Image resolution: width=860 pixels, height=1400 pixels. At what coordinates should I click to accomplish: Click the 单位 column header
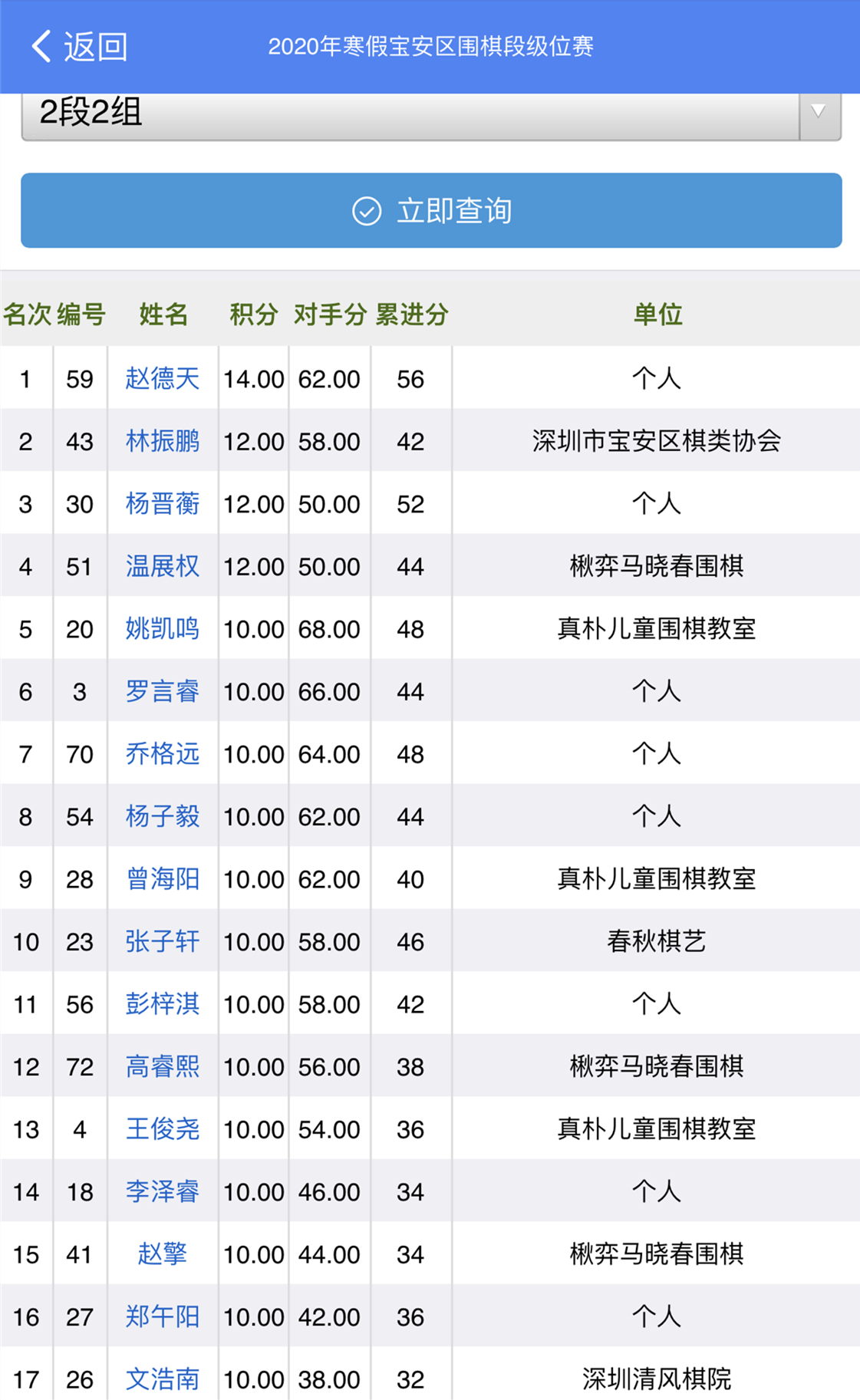657,315
